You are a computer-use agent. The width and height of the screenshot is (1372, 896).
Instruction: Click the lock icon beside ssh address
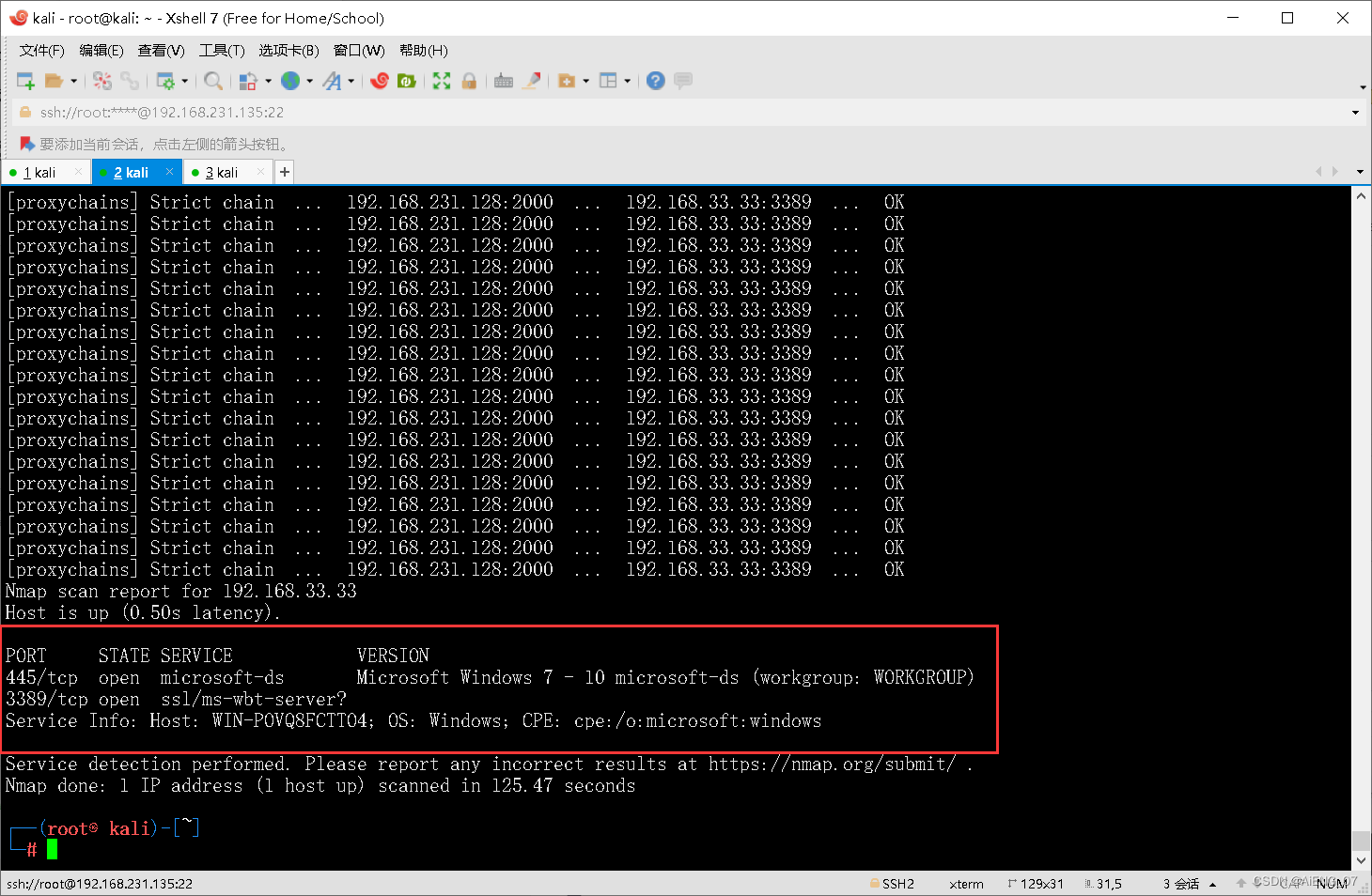click(x=26, y=113)
